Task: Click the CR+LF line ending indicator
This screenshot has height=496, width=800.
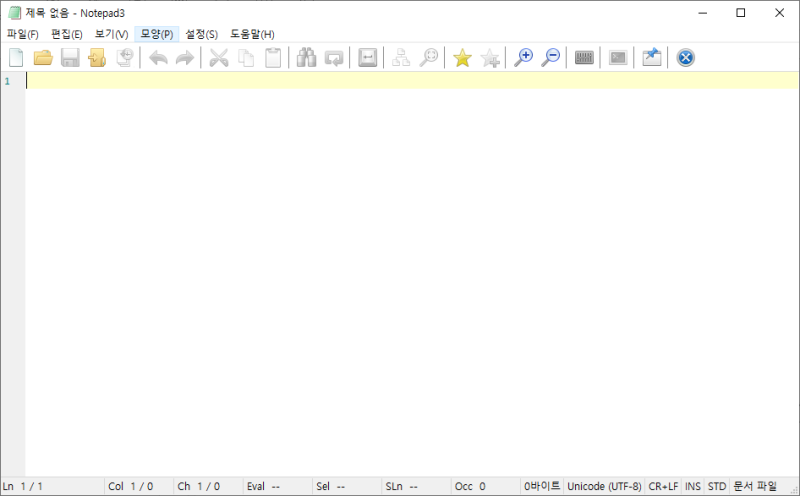Action: pyautogui.click(x=663, y=486)
